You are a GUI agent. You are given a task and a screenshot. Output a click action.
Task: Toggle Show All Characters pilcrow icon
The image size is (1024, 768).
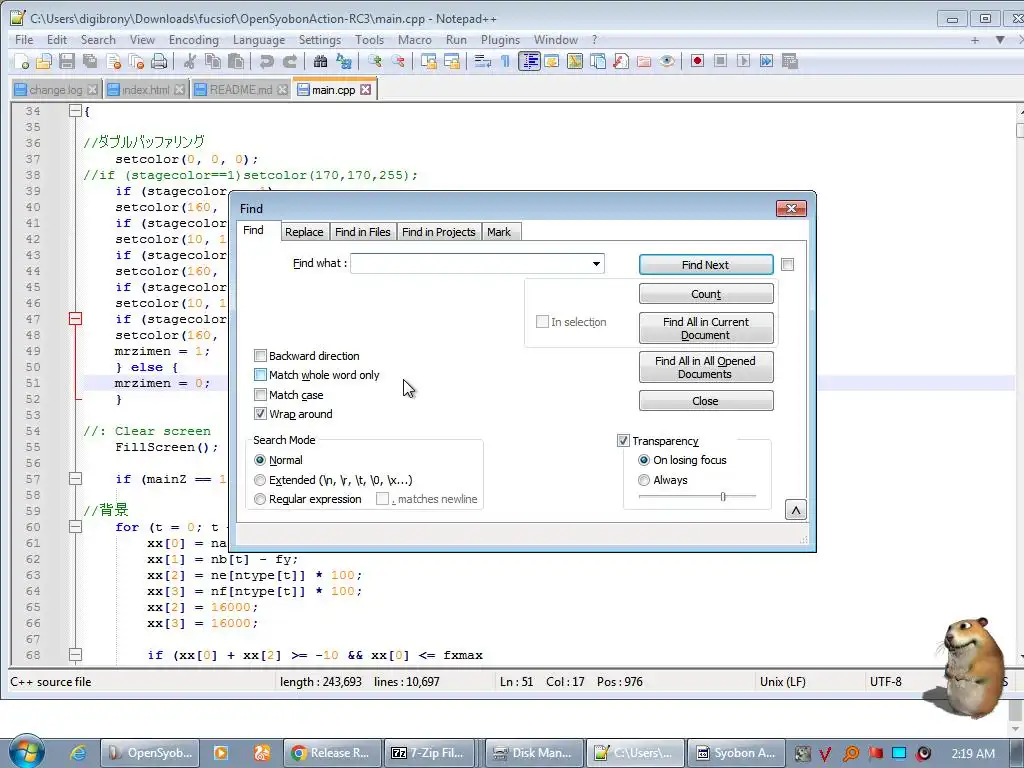click(x=505, y=61)
